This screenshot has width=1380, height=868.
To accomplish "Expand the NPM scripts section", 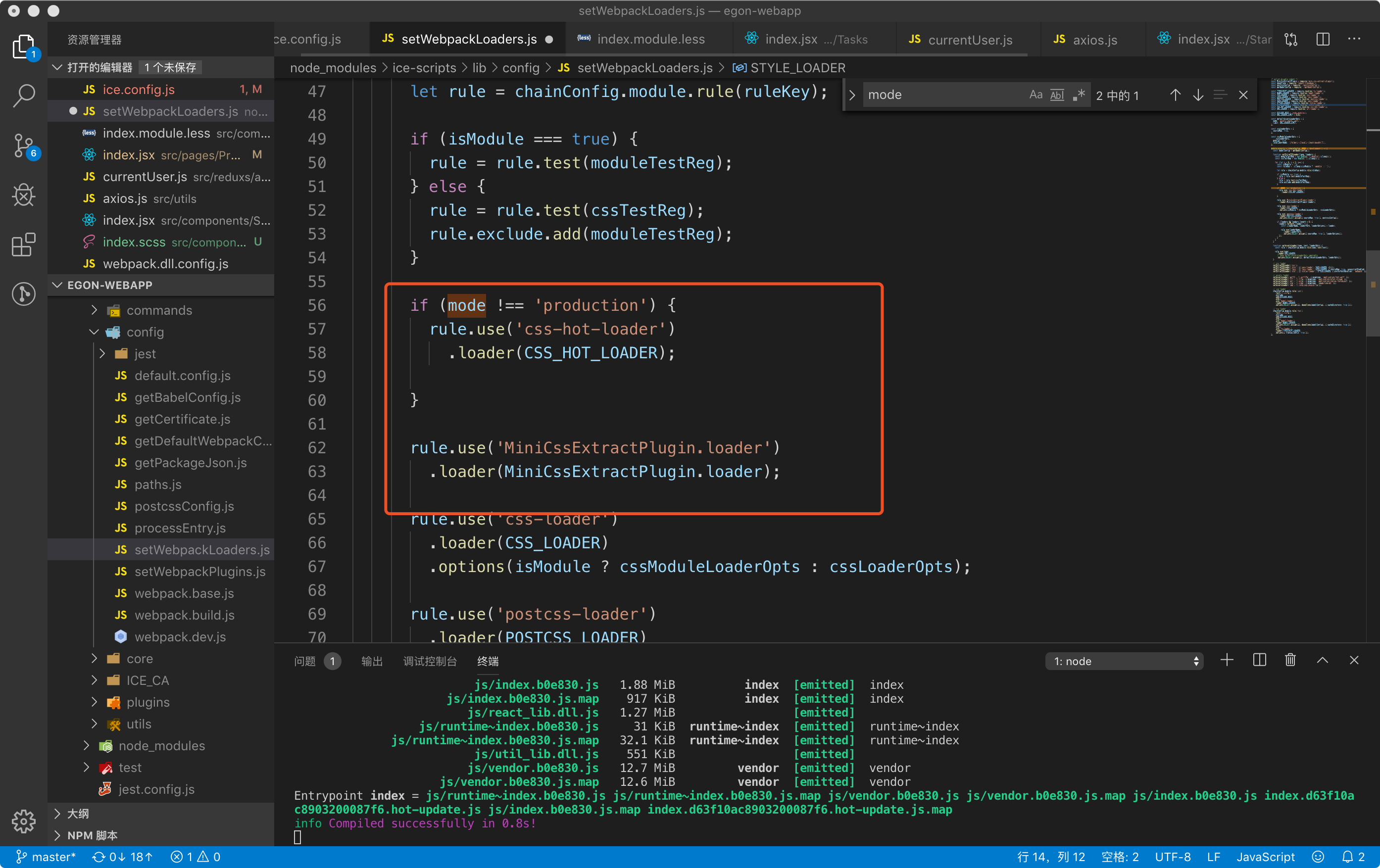I will [57, 835].
